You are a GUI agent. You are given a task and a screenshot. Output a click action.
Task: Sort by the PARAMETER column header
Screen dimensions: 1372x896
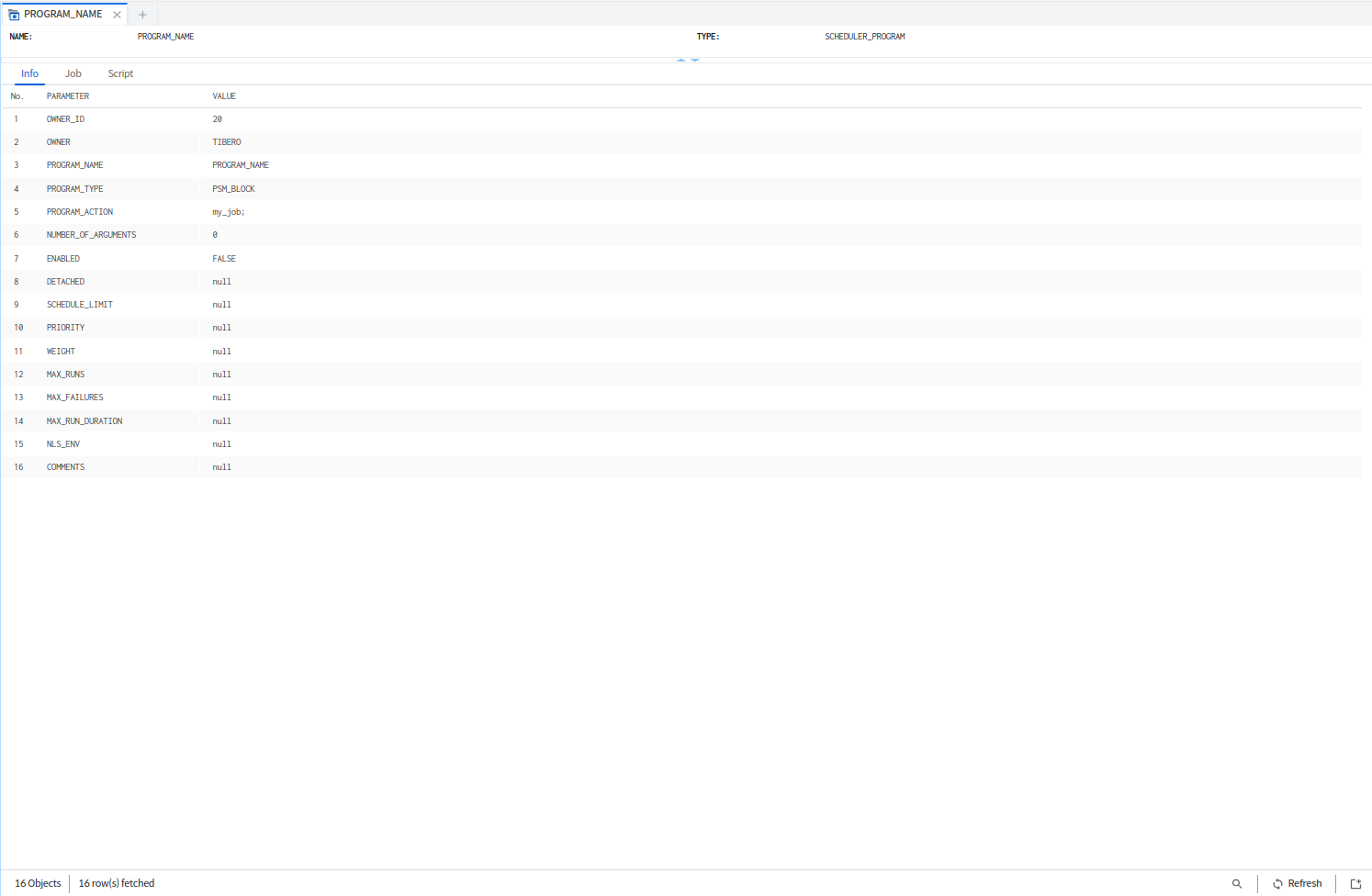pyautogui.click(x=68, y=96)
